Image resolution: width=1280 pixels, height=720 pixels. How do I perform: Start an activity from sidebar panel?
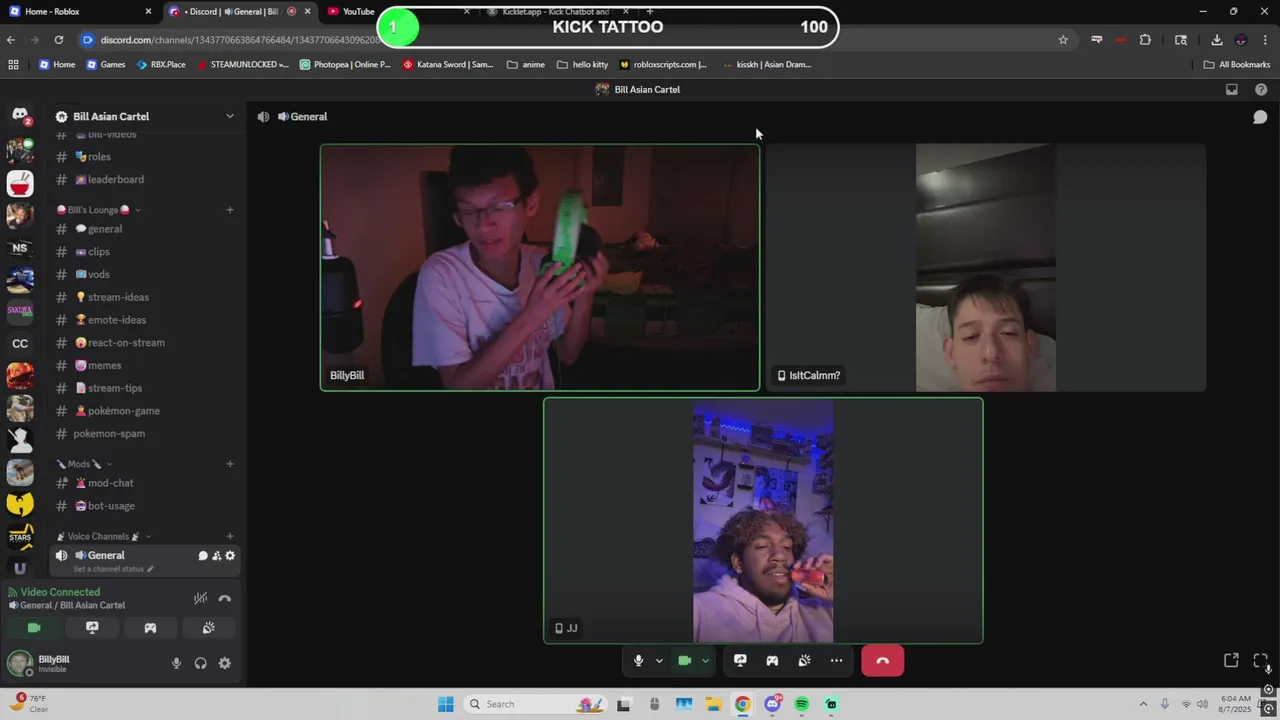[x=150, y=628]
